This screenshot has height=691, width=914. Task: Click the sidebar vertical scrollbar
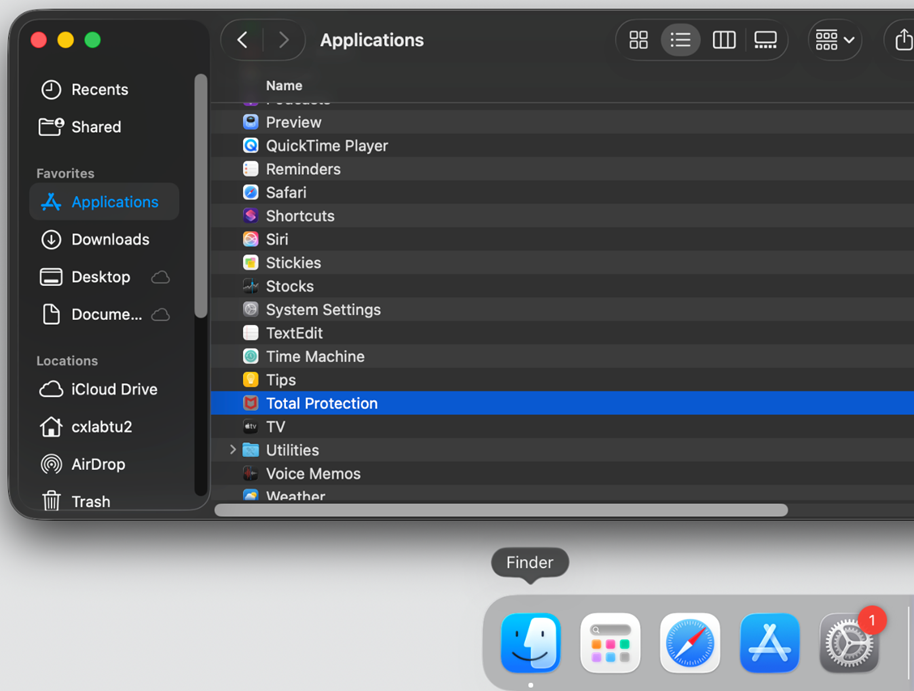[x=201, y=195]
